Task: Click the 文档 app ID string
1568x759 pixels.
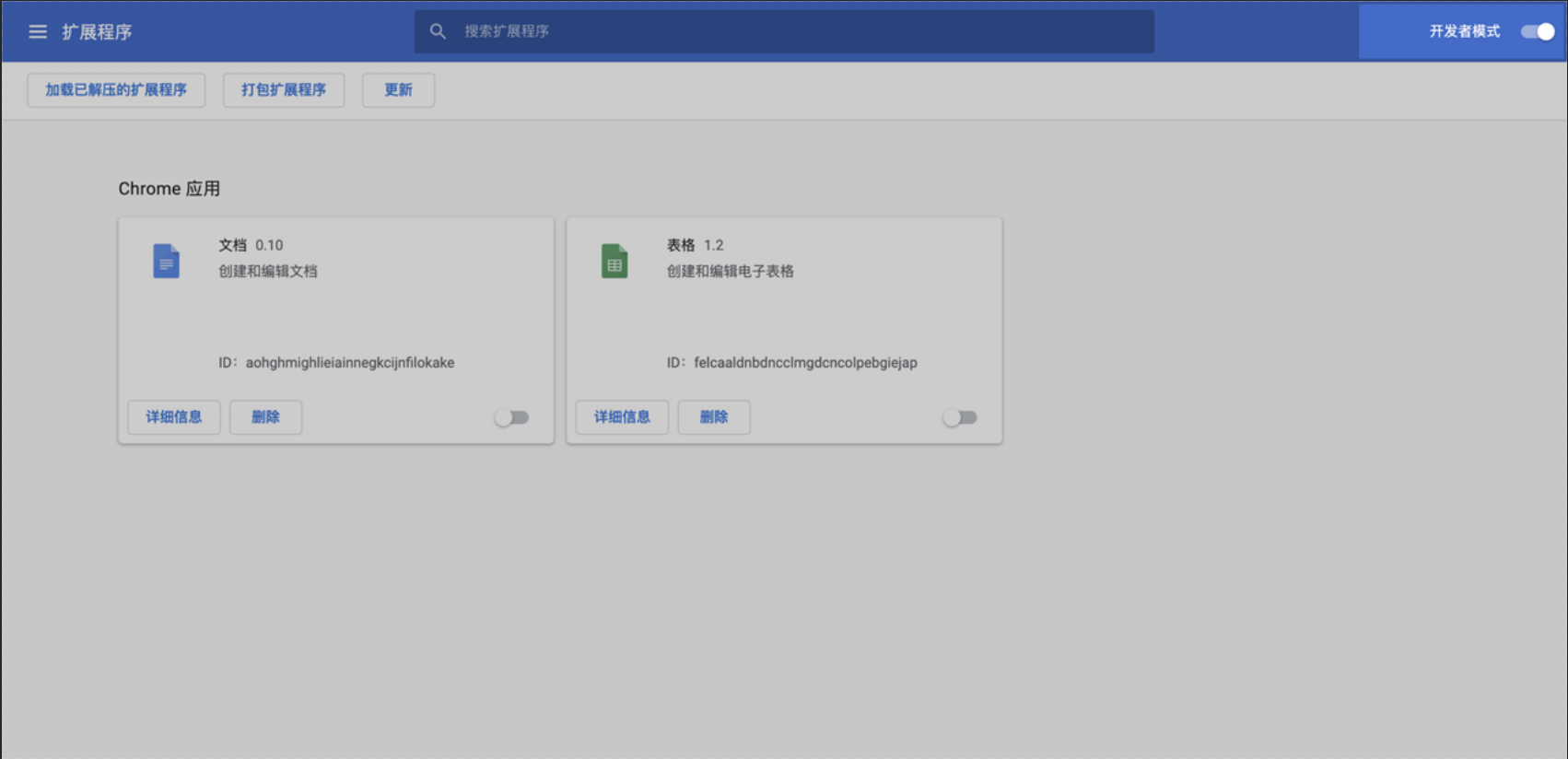Action: tap(349, 363)
